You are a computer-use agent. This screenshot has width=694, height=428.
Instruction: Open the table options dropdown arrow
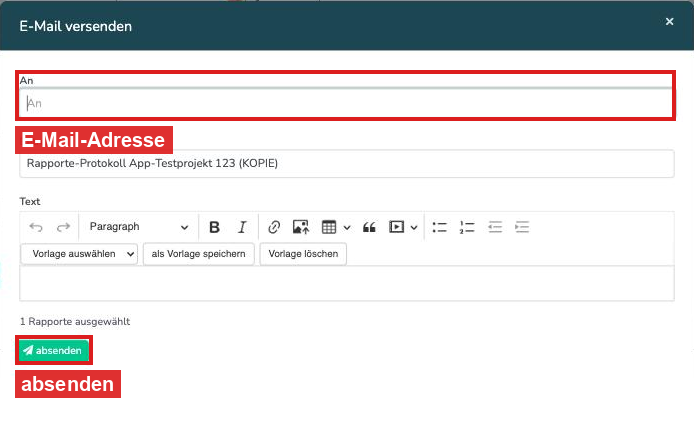pos(347,227)
